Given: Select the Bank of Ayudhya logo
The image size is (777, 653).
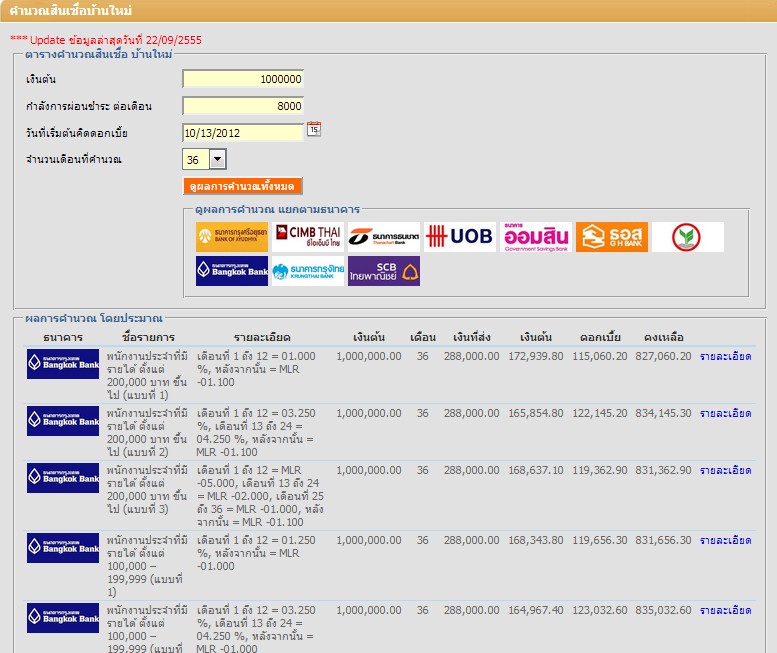Looking at the screenshot, I should 232,237.
